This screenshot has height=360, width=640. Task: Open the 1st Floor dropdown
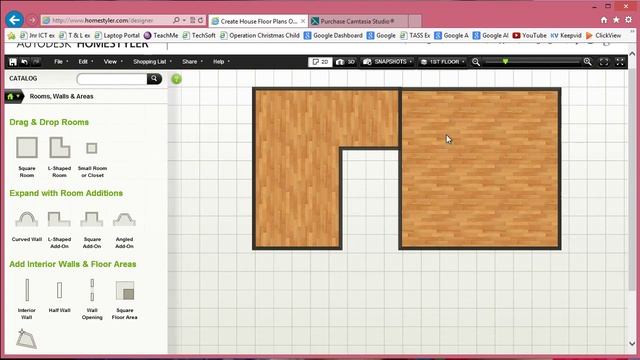pos(442,62)
